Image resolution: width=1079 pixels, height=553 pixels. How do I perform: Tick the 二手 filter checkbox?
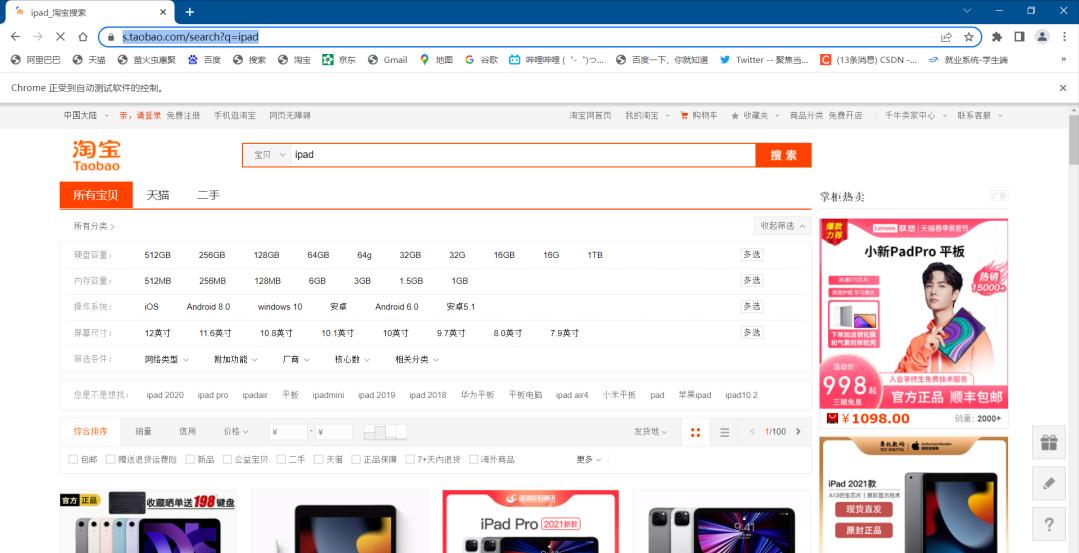pos(281,459)
